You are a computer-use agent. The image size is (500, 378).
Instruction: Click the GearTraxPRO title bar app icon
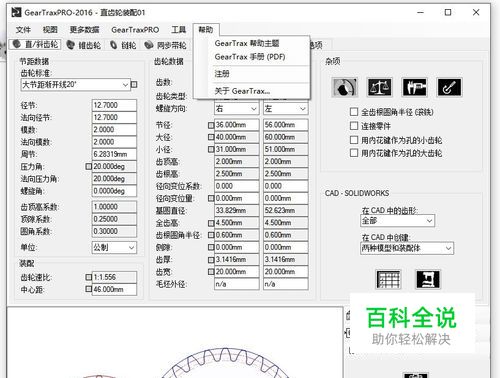click(16, 13)
